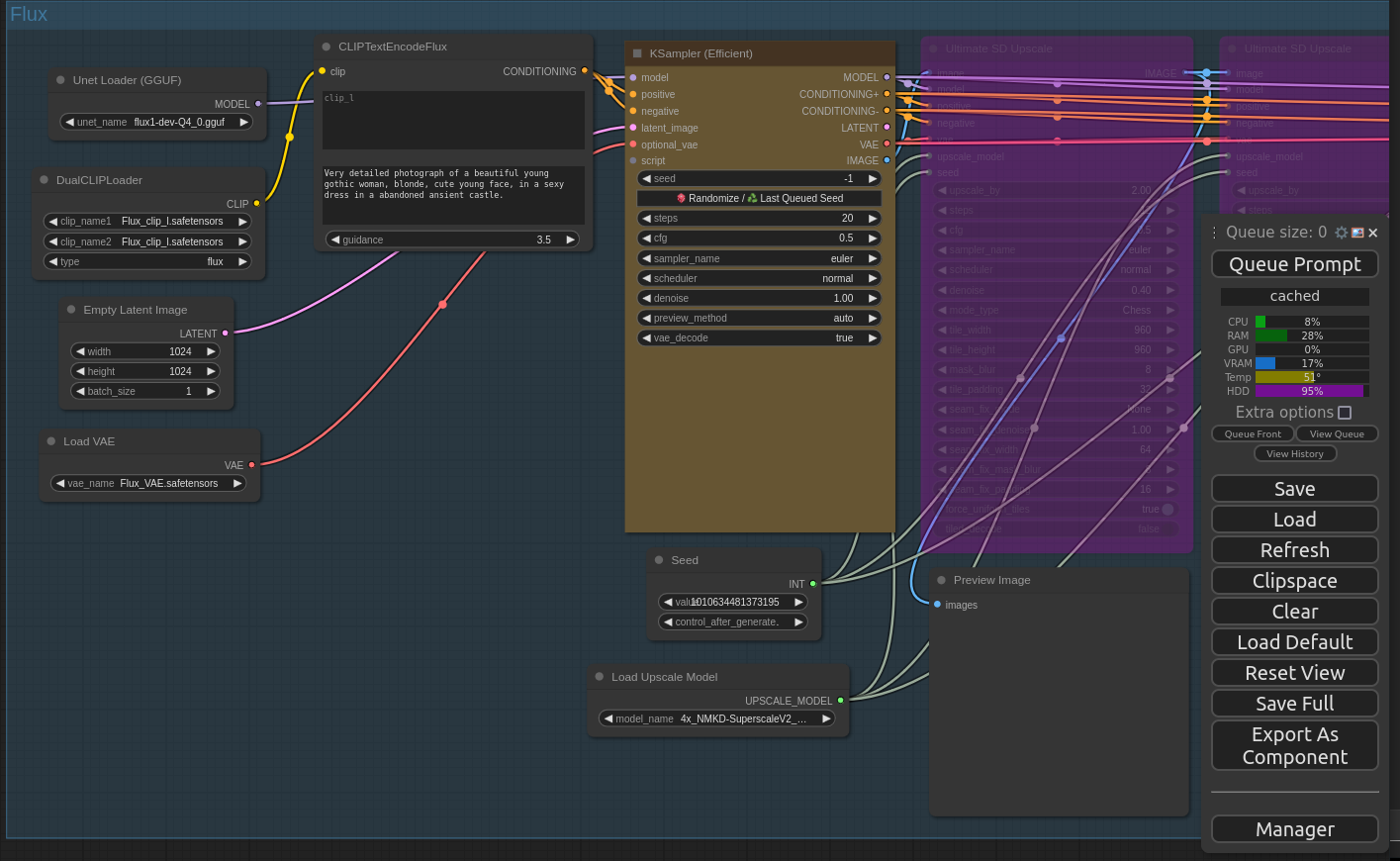The width and height of the screenshot is (1400, 861).
Task: Click CONDITIONING output socket on CLIPTextEncodeFlux
Action: [x=585, y=71]
